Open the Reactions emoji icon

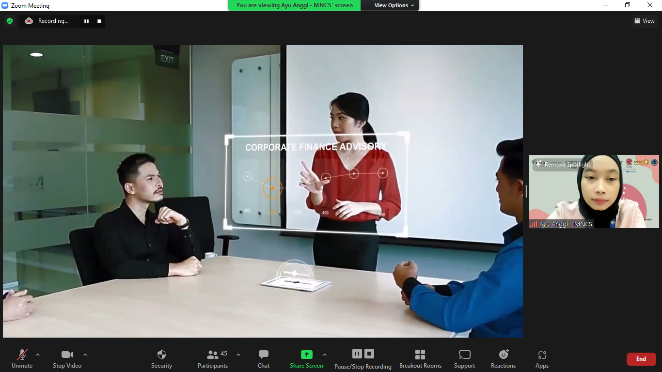tap(503, 354)
